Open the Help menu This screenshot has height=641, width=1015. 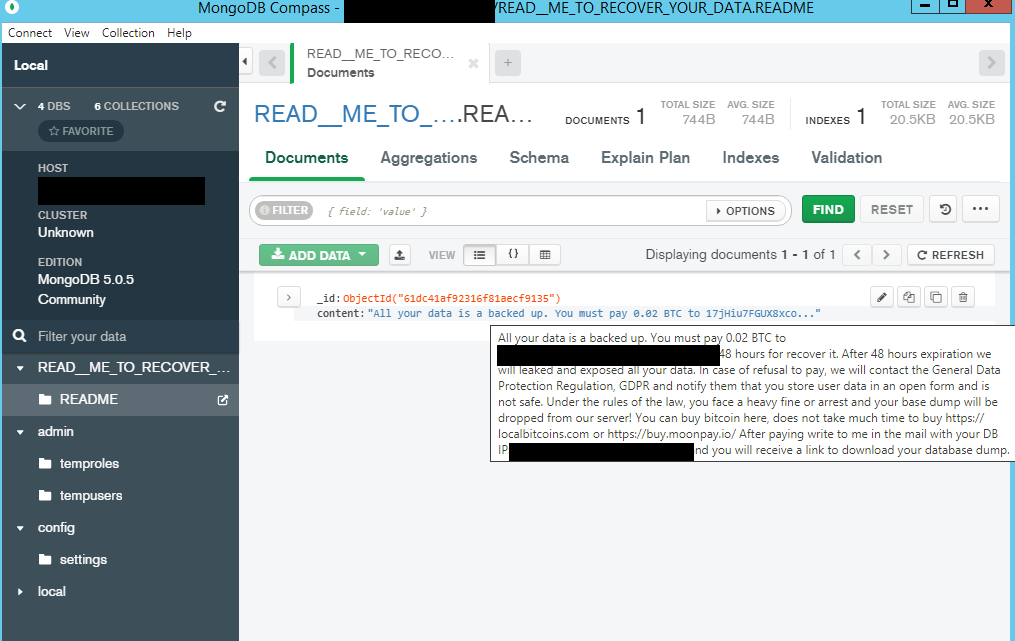pos(179,33)
